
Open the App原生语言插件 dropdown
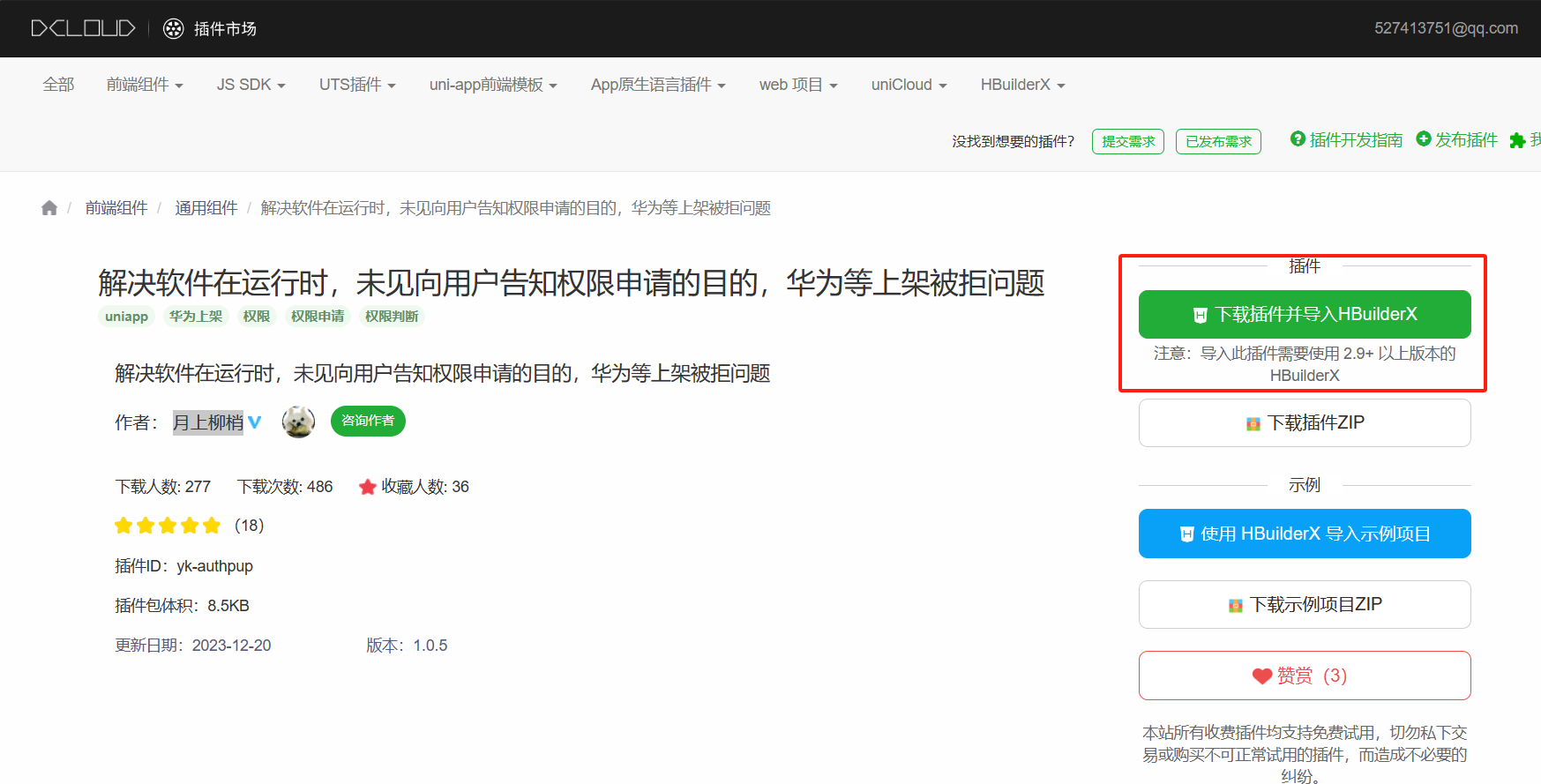(658, 85)
